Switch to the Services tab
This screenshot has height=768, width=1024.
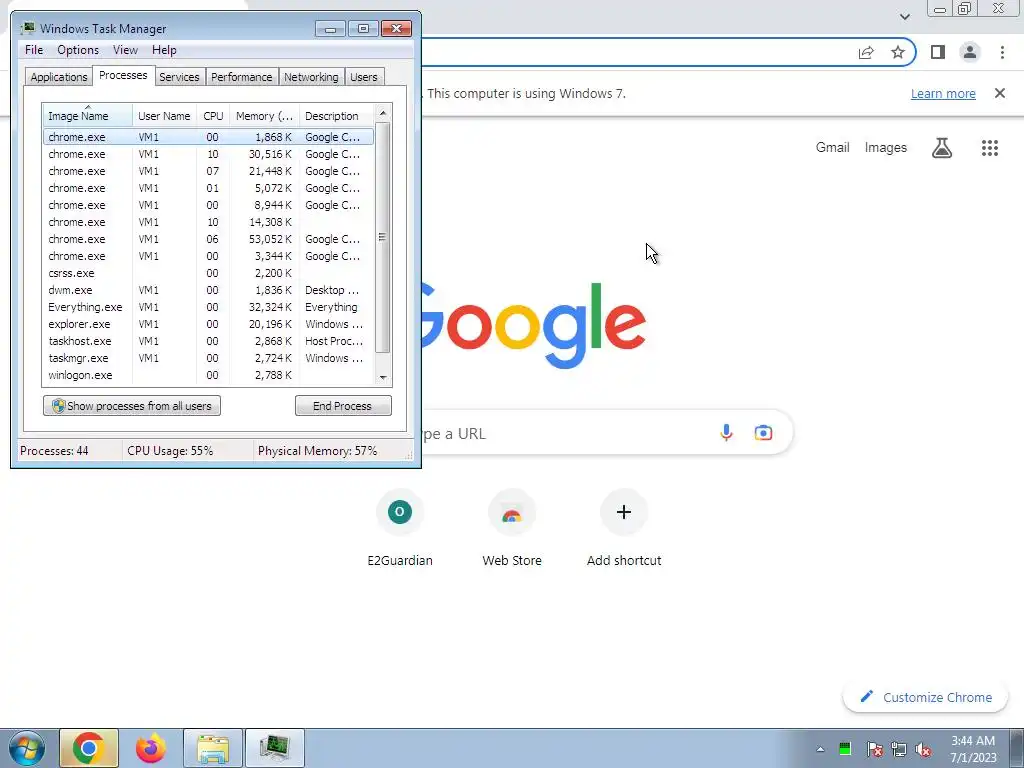click(179, 77)
